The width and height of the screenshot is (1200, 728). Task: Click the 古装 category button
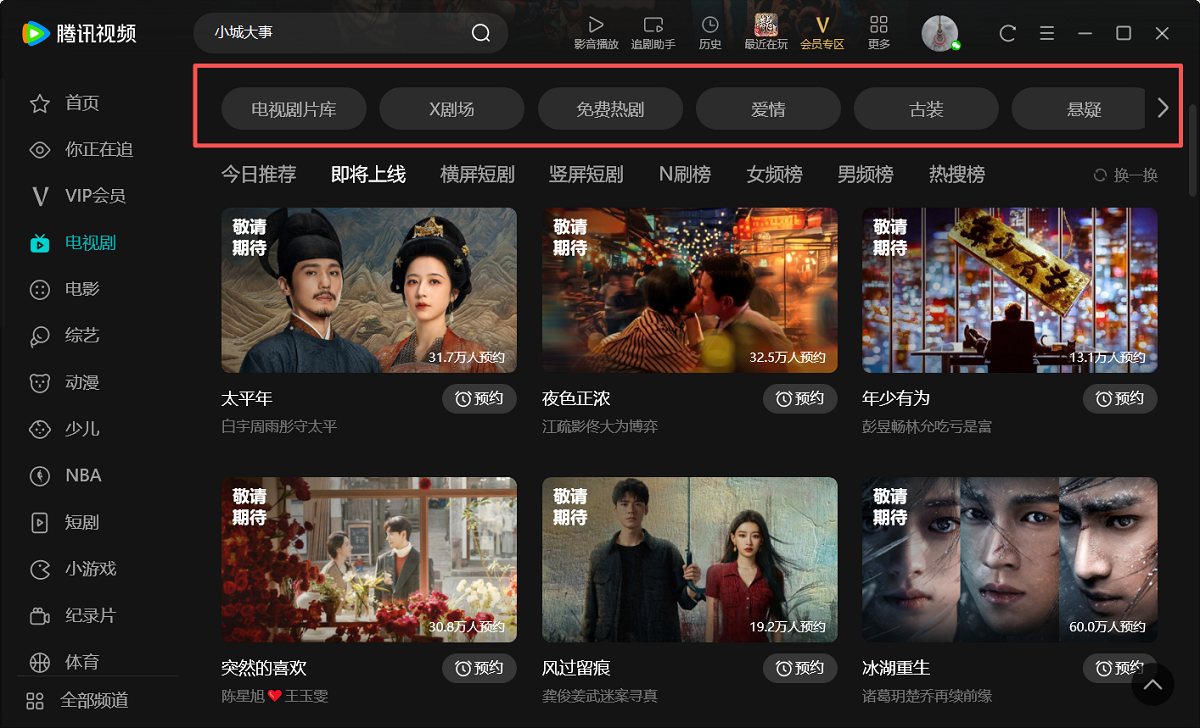(926, 109)
